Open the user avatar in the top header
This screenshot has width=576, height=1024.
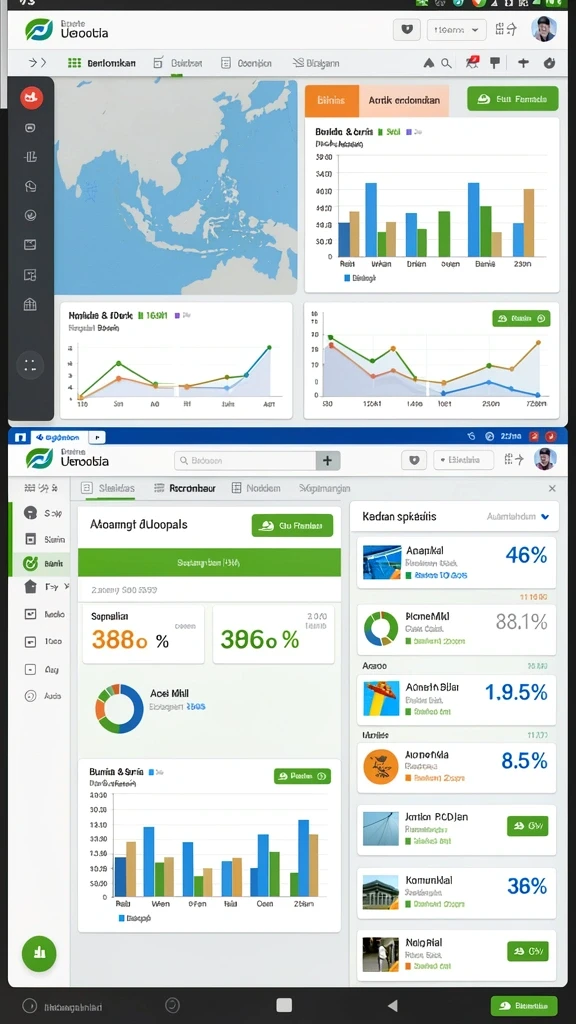click(x=544, y=29)
